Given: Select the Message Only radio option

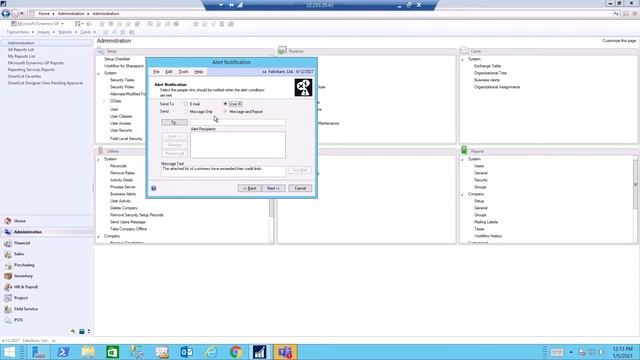Looking at the screenshot, I should (x=186, y=111).
